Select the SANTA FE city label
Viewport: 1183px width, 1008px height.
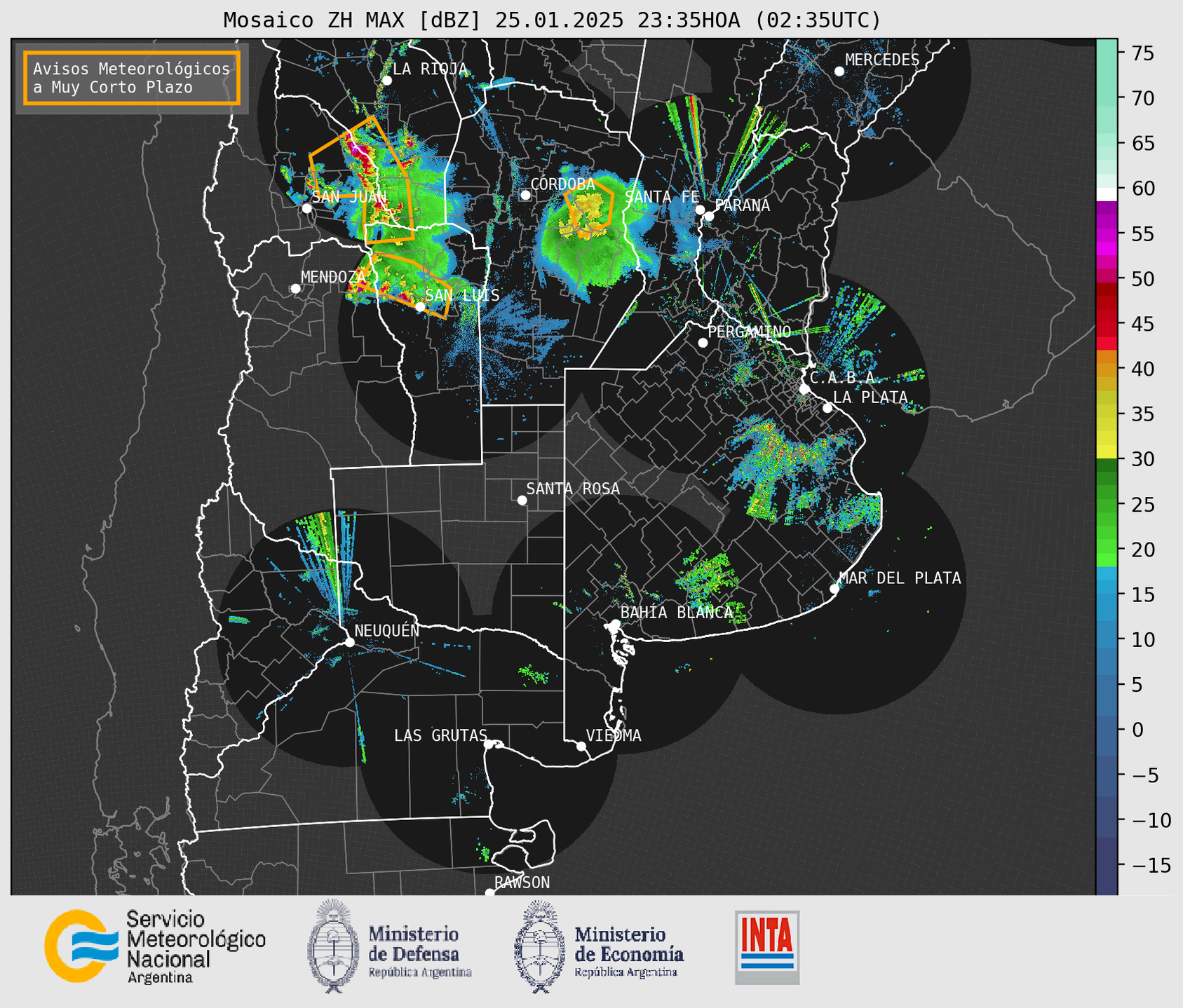pyautogui.click(x=662, y=197)
